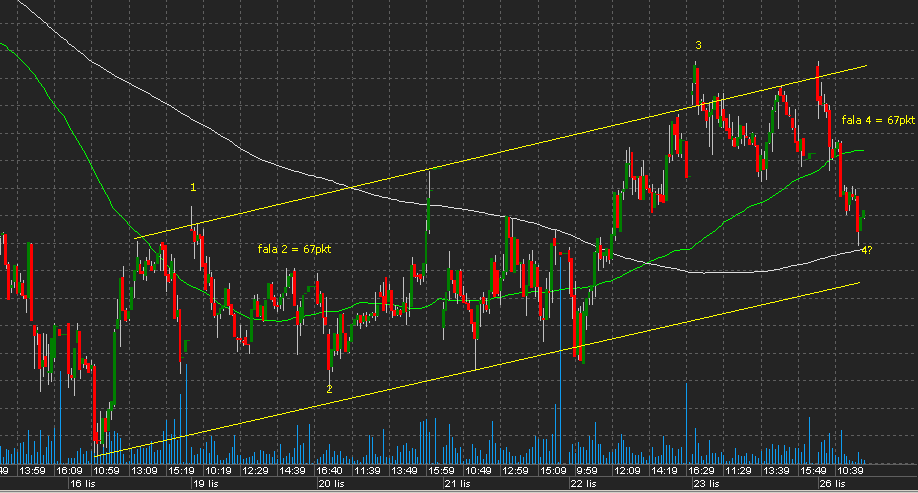Screen dimensions: 918x493
Task: Click wave label '2' below the low
Action: click(329, 389)
